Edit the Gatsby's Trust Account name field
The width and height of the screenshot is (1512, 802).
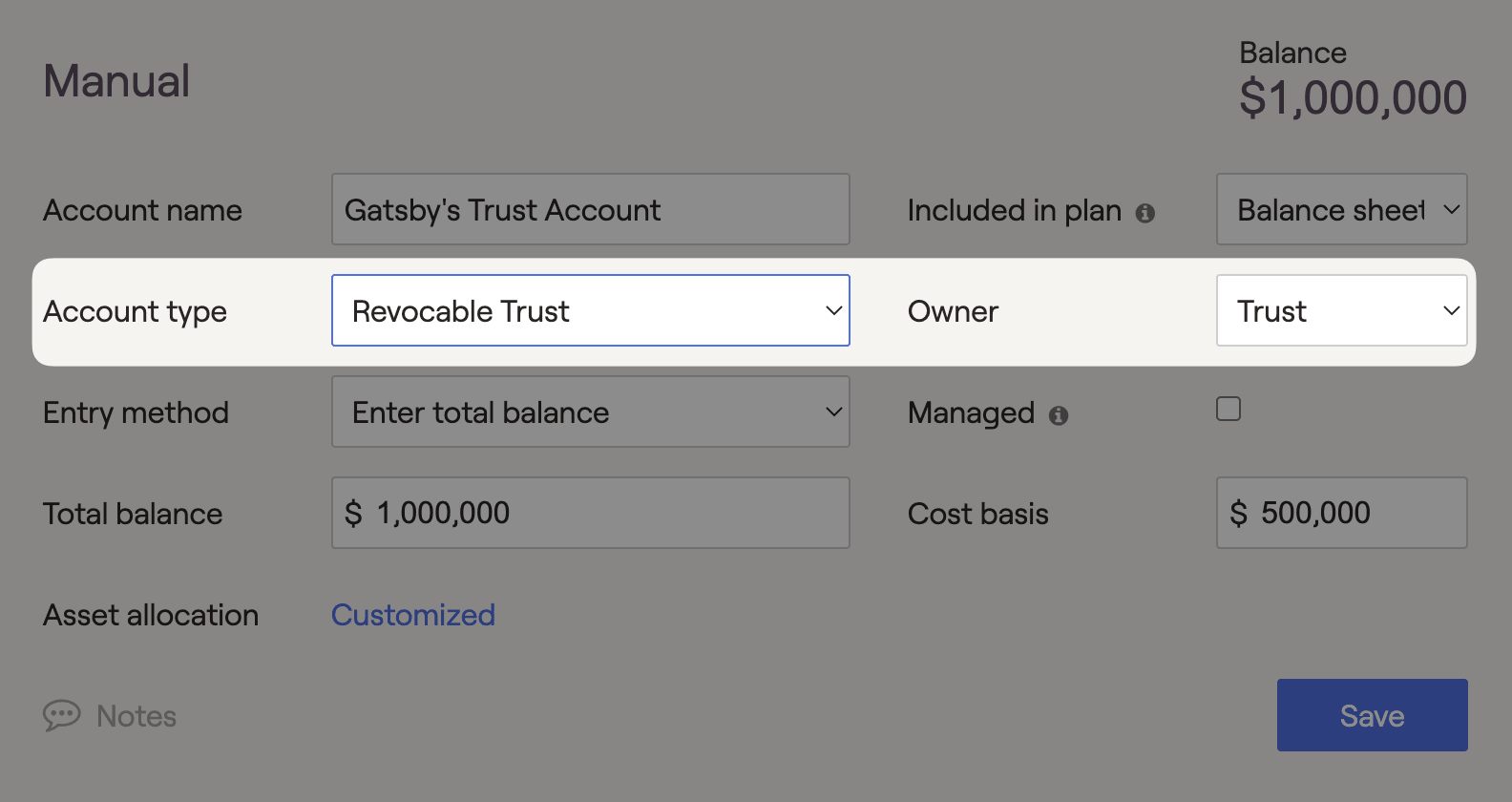(591, 209)
